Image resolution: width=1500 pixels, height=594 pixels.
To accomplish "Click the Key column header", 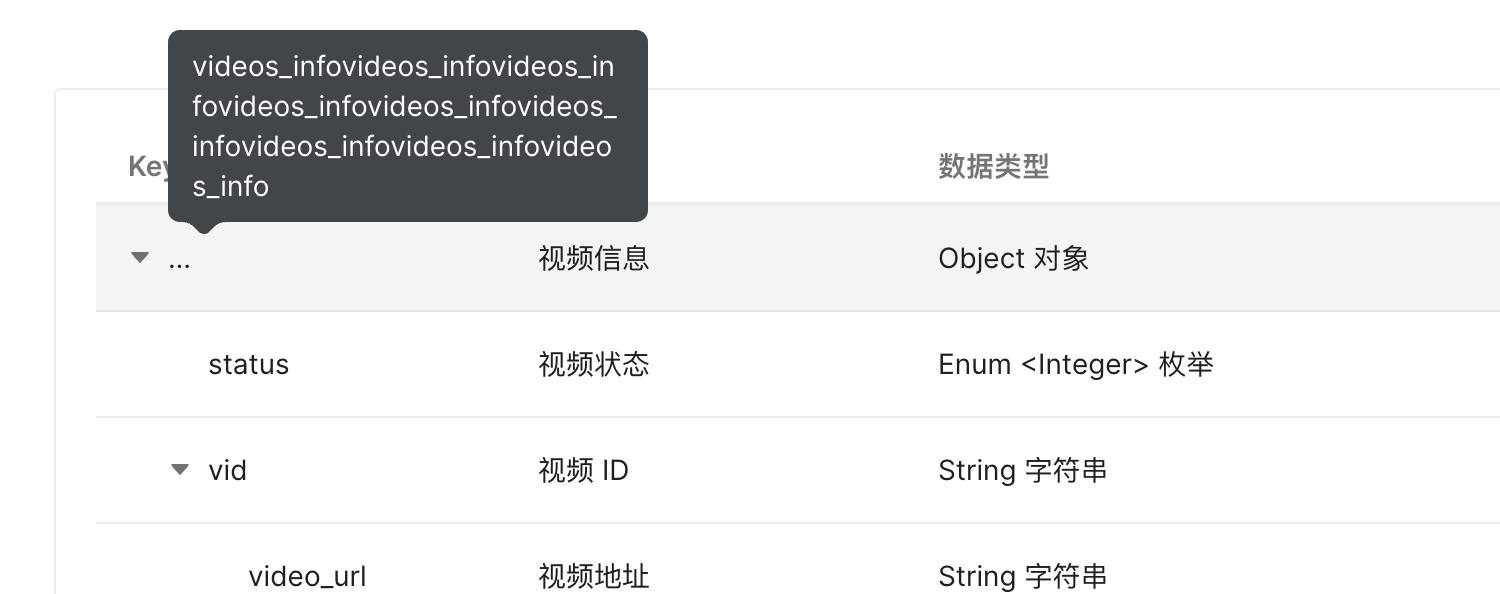I will [150, 166].
